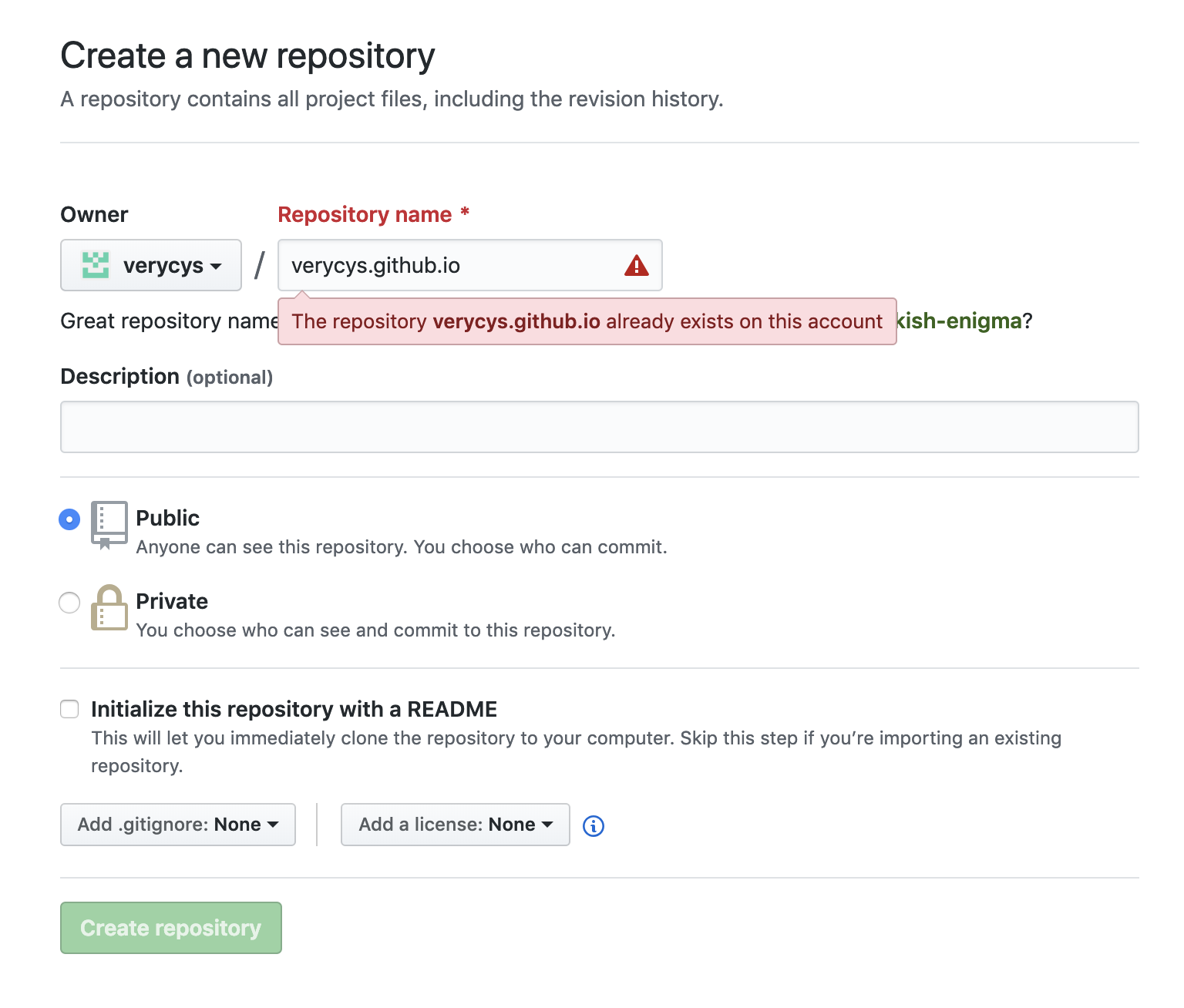
Task: Click the red warning triangle icon
Action: 636,266
